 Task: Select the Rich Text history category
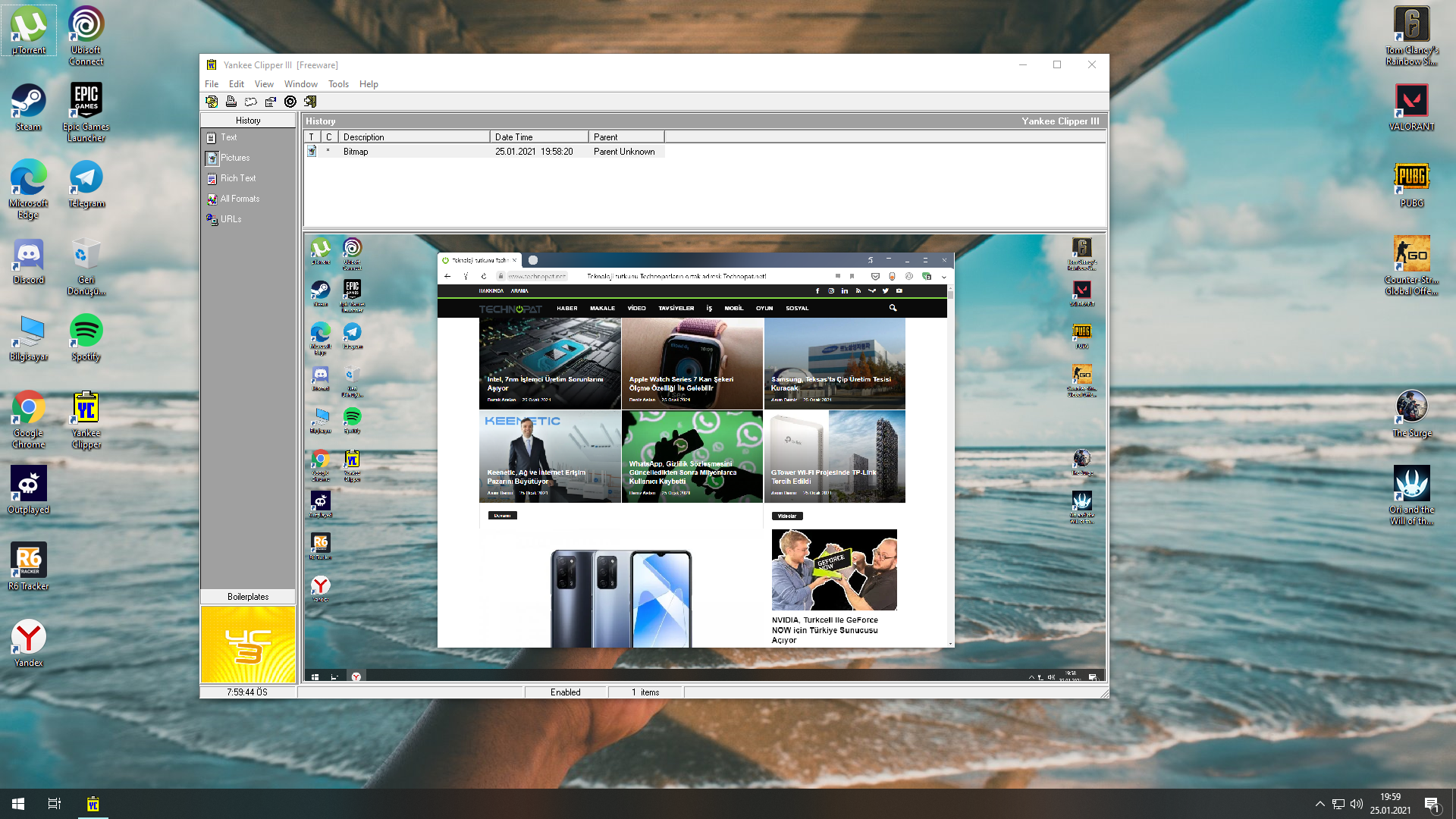237,178
